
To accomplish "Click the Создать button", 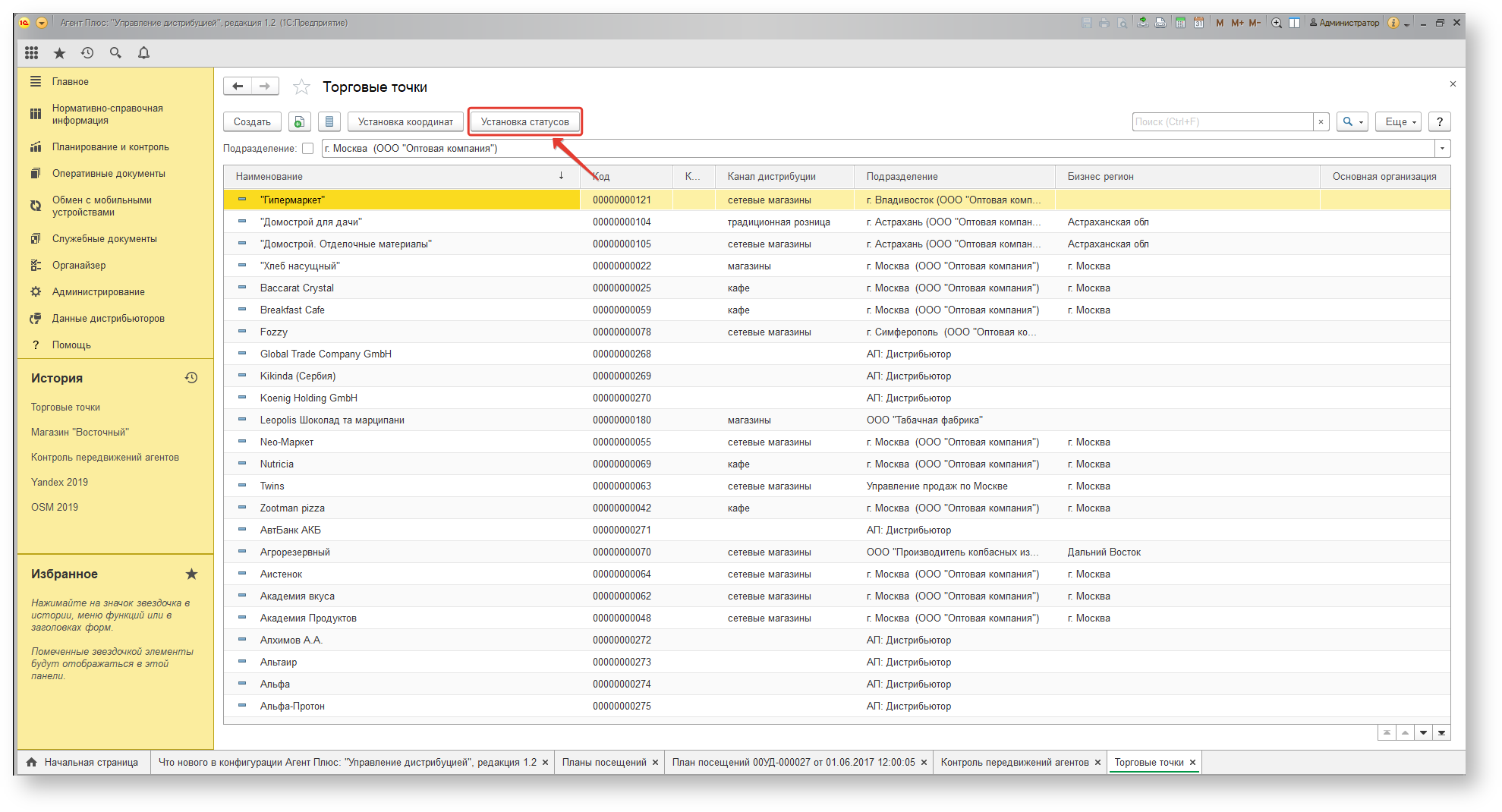I will tap(252, 121).
